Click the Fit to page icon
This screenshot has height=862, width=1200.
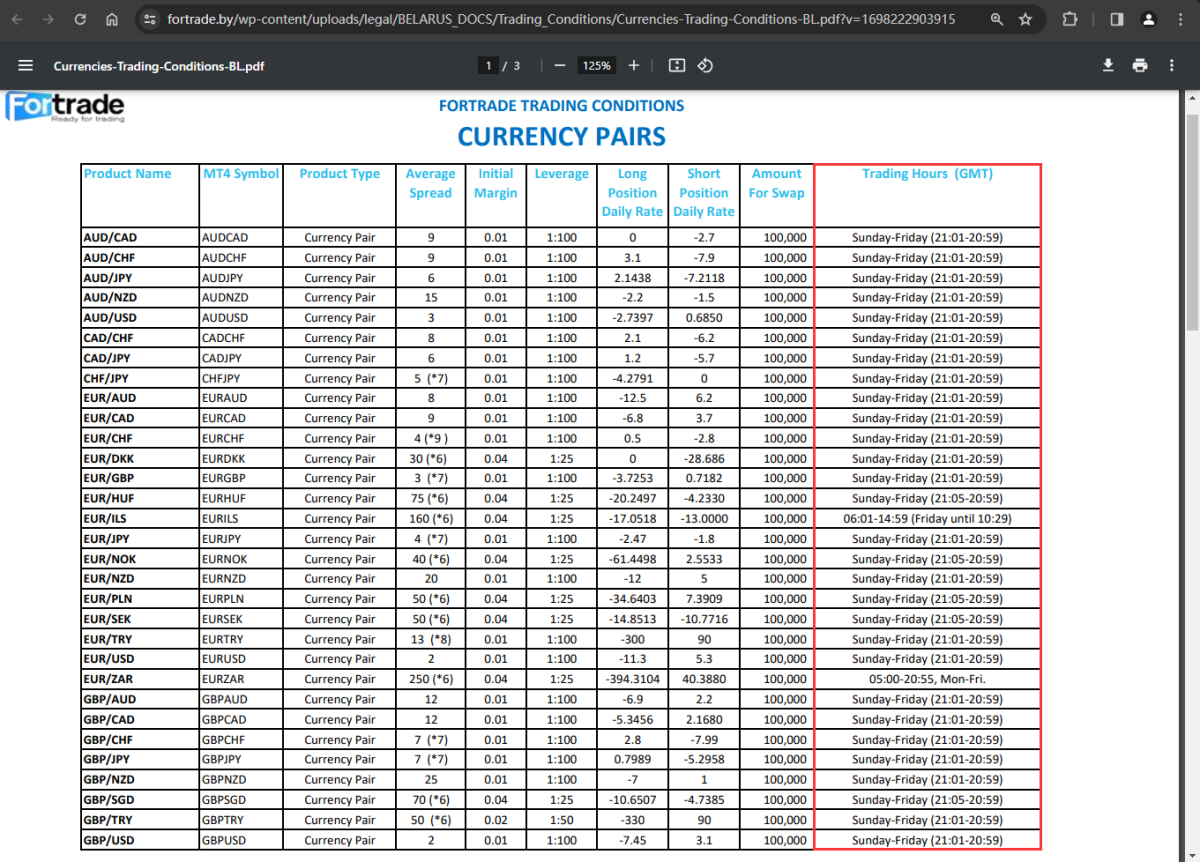click(677, 66)
